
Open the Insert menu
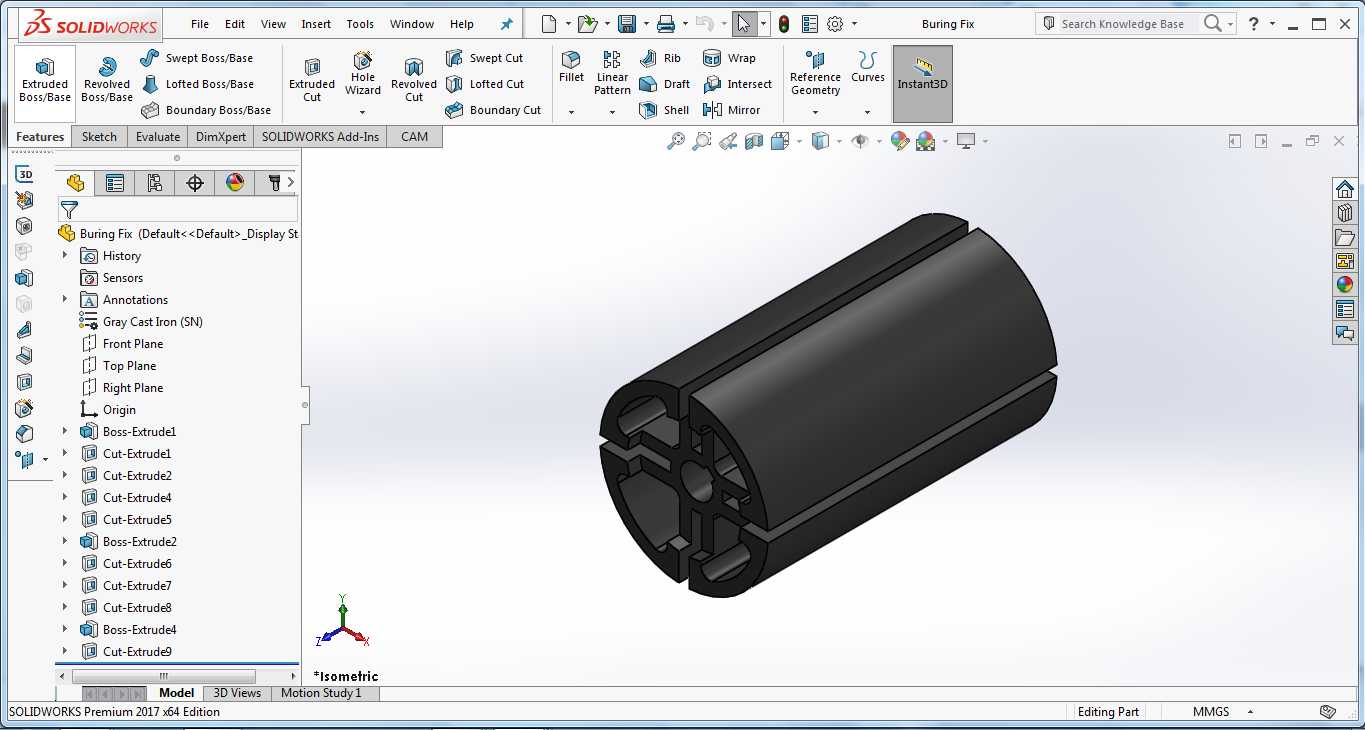(x=316, y=24)
